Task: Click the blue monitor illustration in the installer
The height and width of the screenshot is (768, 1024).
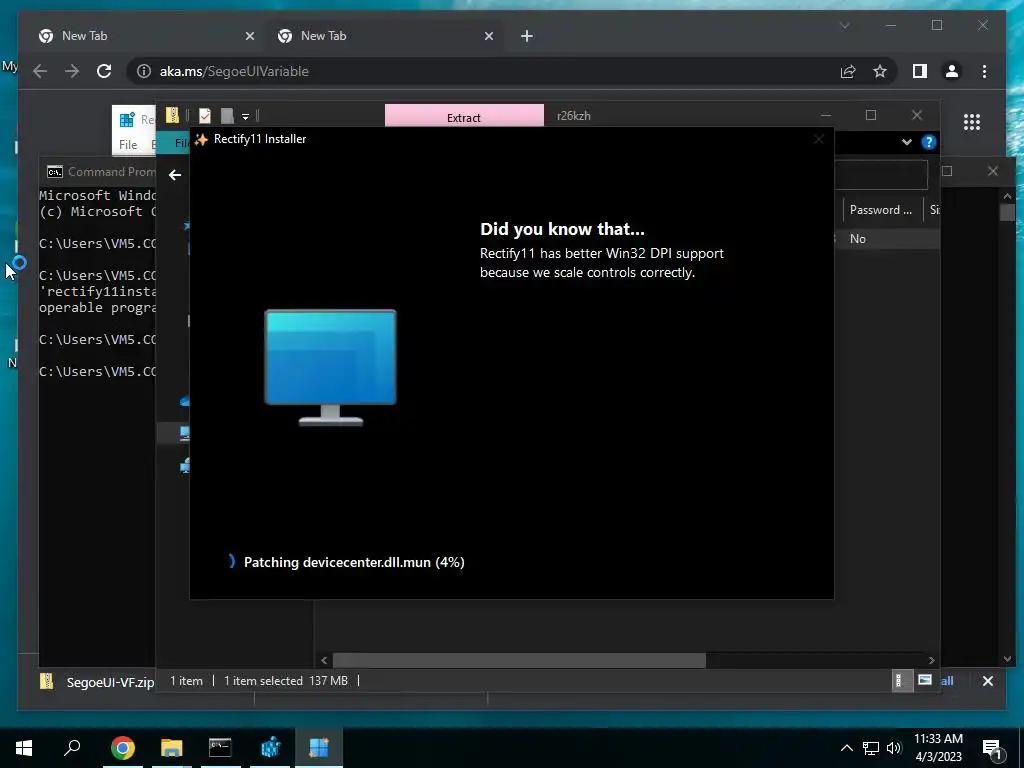Action: point(330,368)
